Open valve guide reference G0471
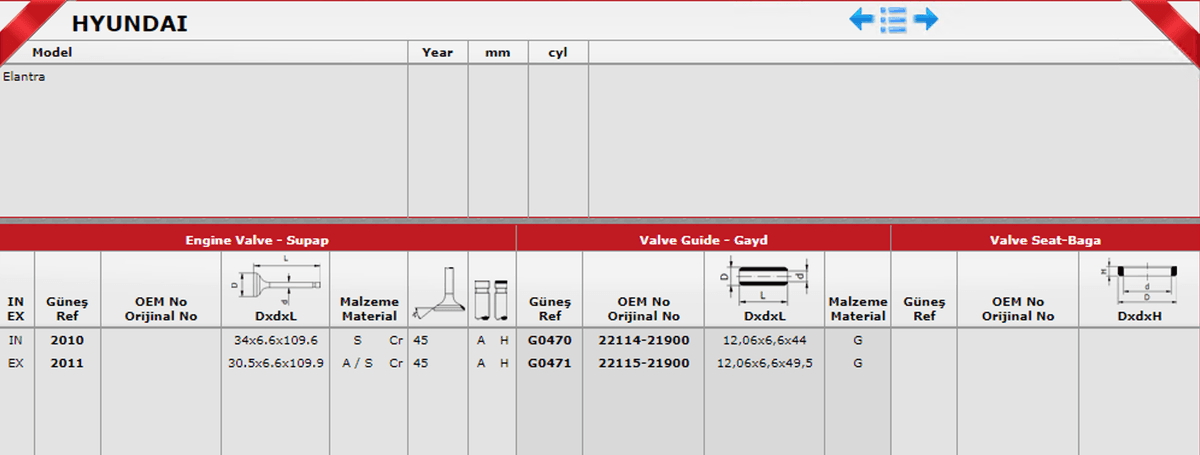Image resolution: width=1200 pixels, height=455 pixels. pos(549,363)
